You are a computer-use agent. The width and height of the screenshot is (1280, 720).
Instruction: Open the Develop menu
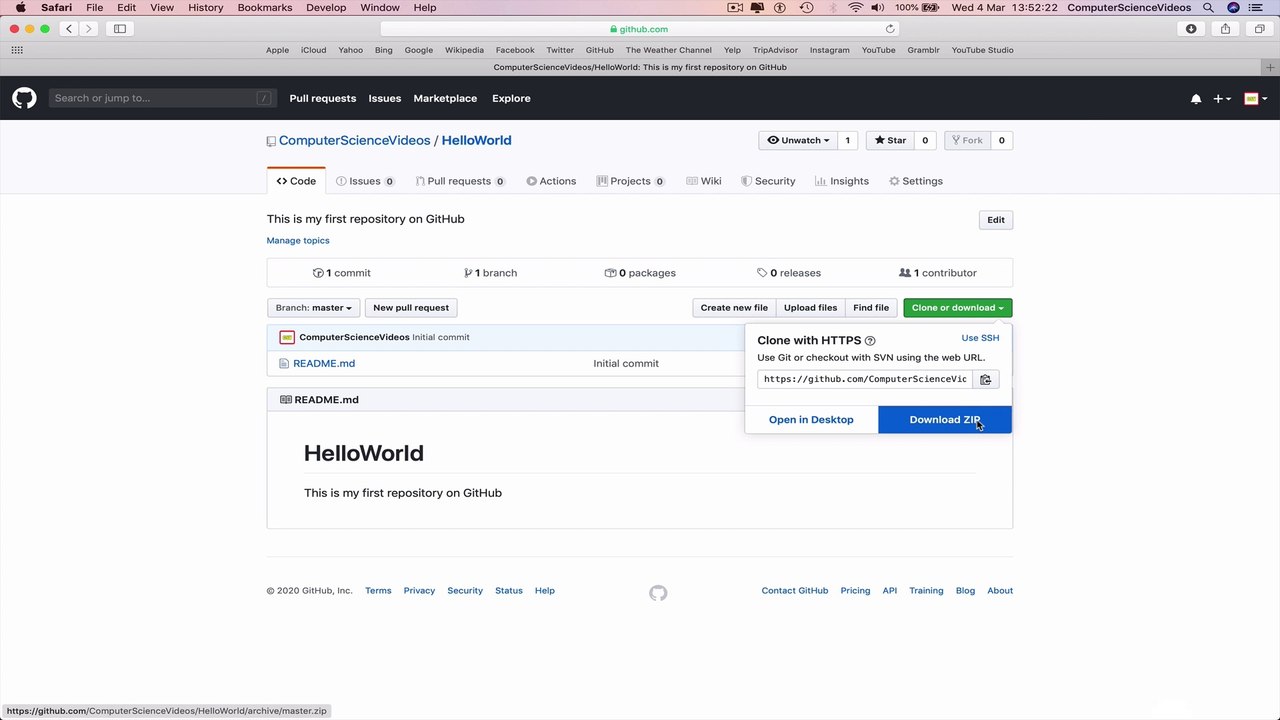pos(326,7)
